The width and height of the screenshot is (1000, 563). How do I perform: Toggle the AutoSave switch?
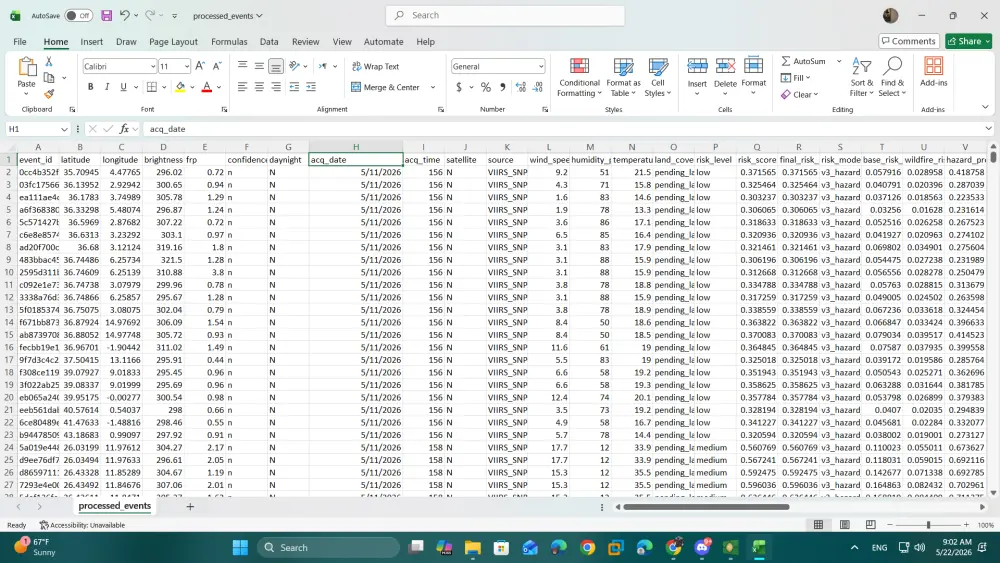[78, 15]
